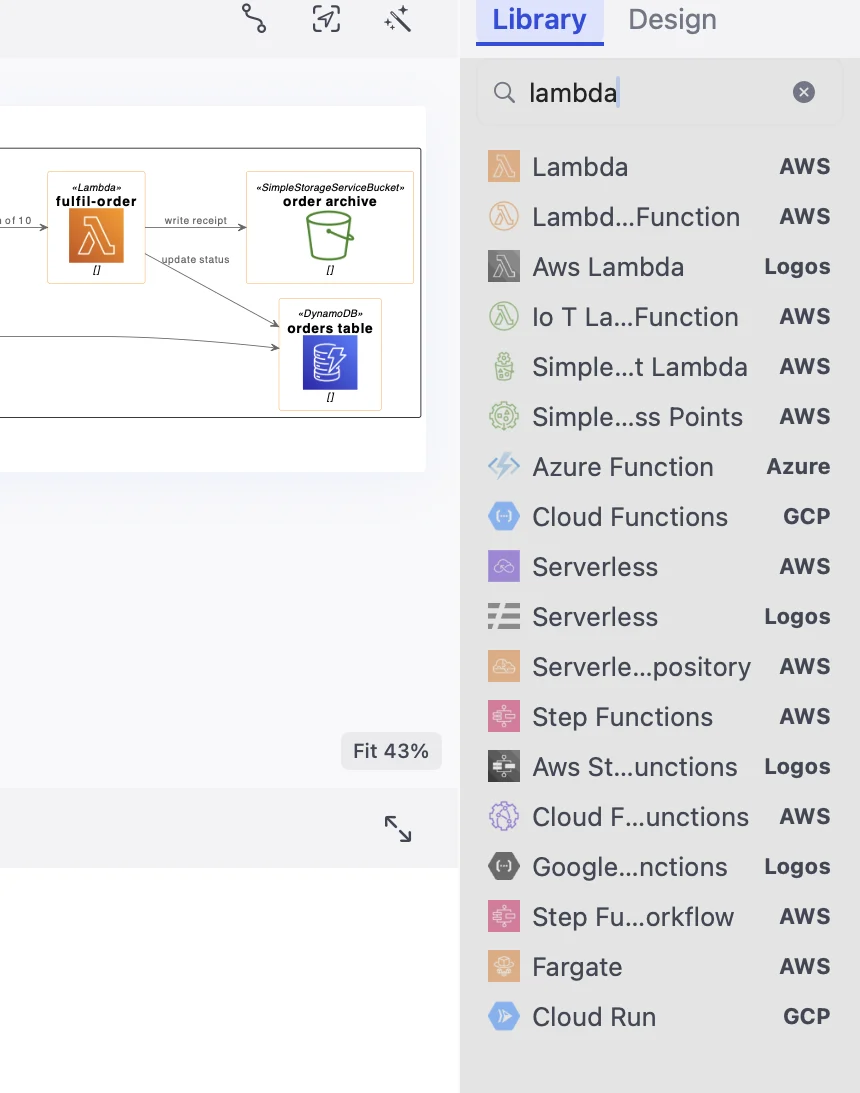This screenshot has width=860, height=1093.
Task: Select the orders table DynamoDB node
Action: click(x=330, y=354)
